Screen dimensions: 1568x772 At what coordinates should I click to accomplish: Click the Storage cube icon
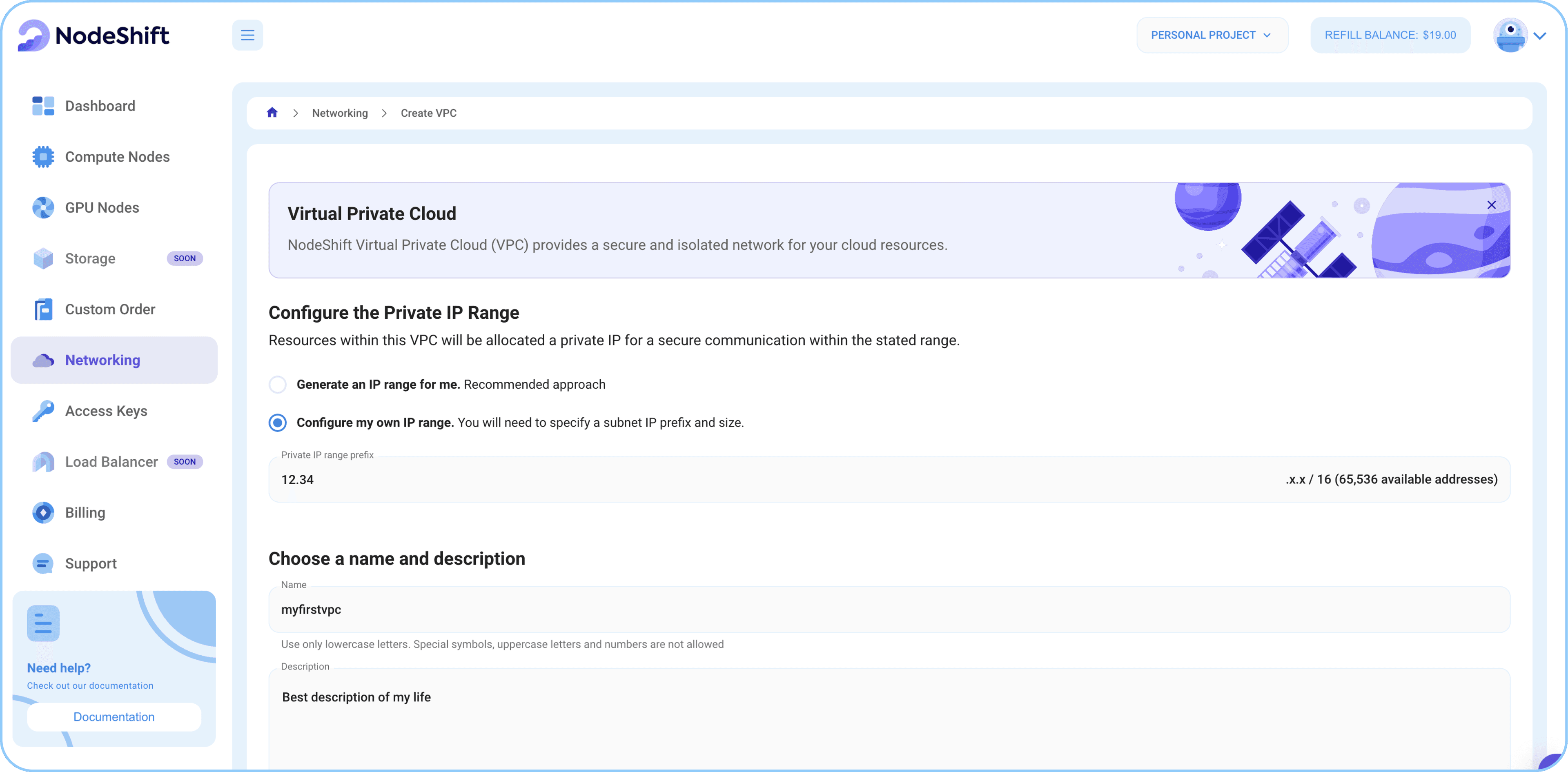click(43, 258)
